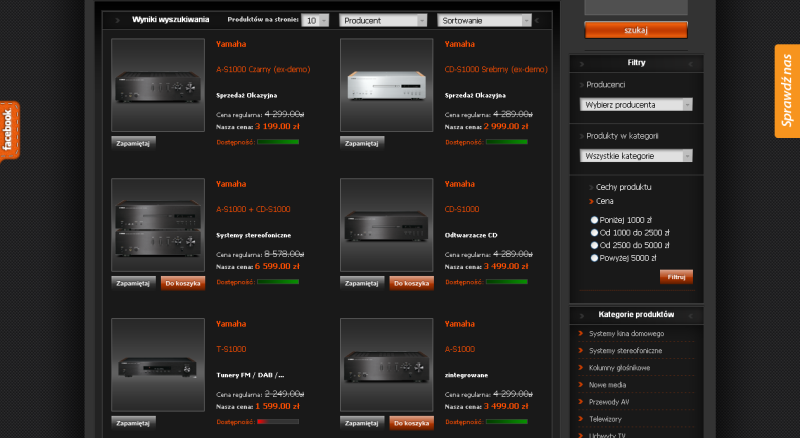
Task: Click thumbnail of silver CD-S1000 player
Action: coord(386,85)
